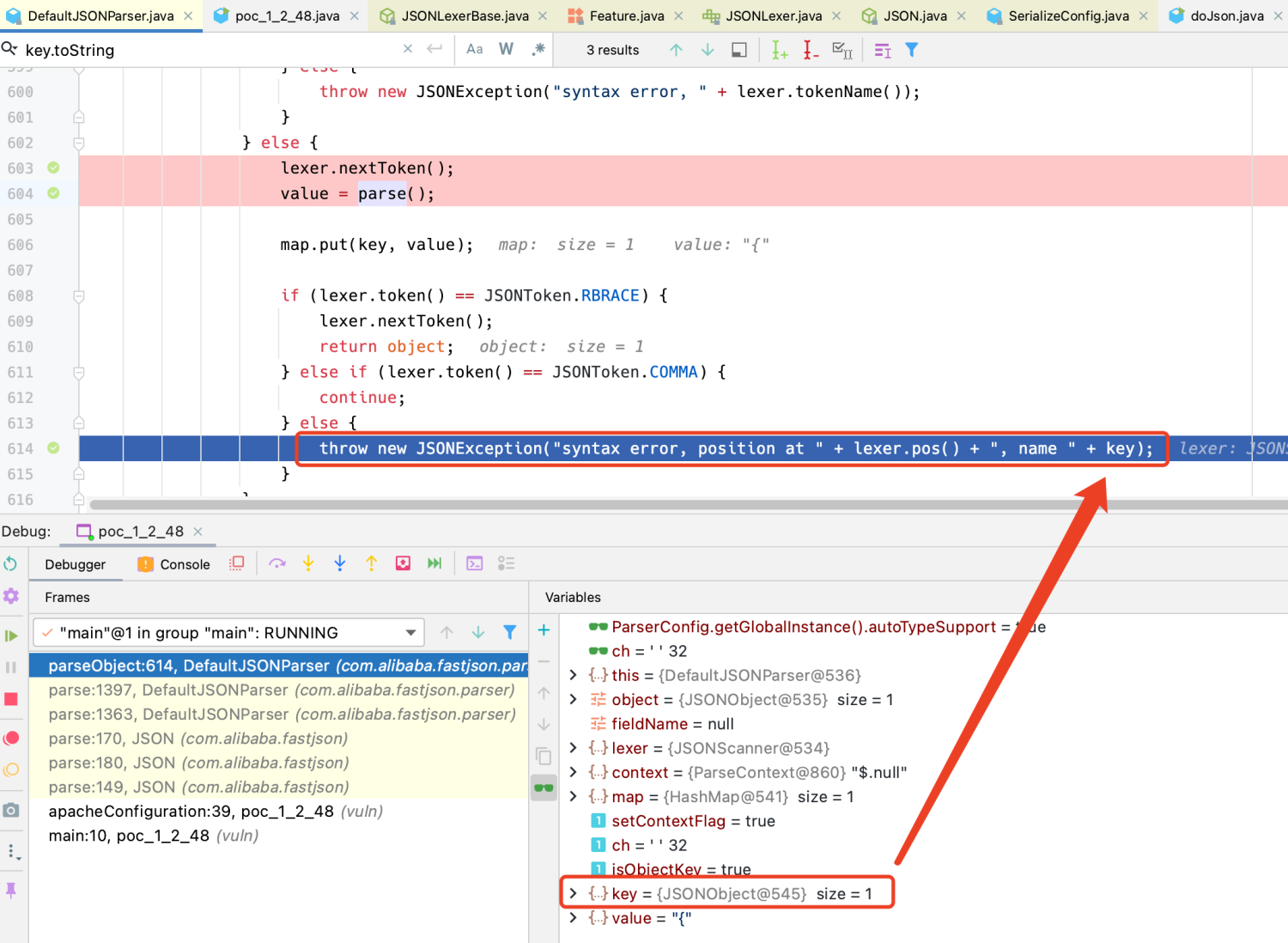This screenshot has height=943, width=1288.
Task: Open search results in Find window
Action: (x=739, y=50)
